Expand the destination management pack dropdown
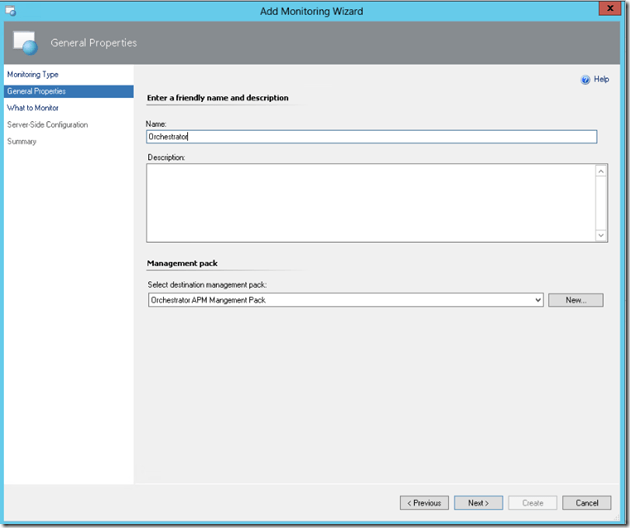 coord(537,300)
